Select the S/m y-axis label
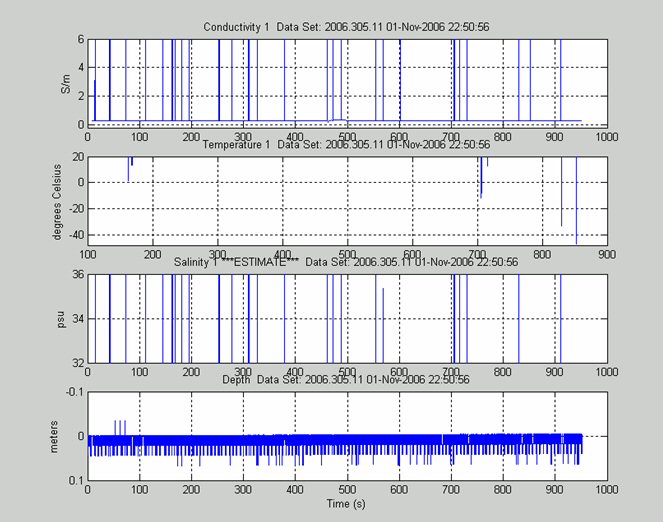This screenshot has width=663, height=522. (x=66, y=84)
